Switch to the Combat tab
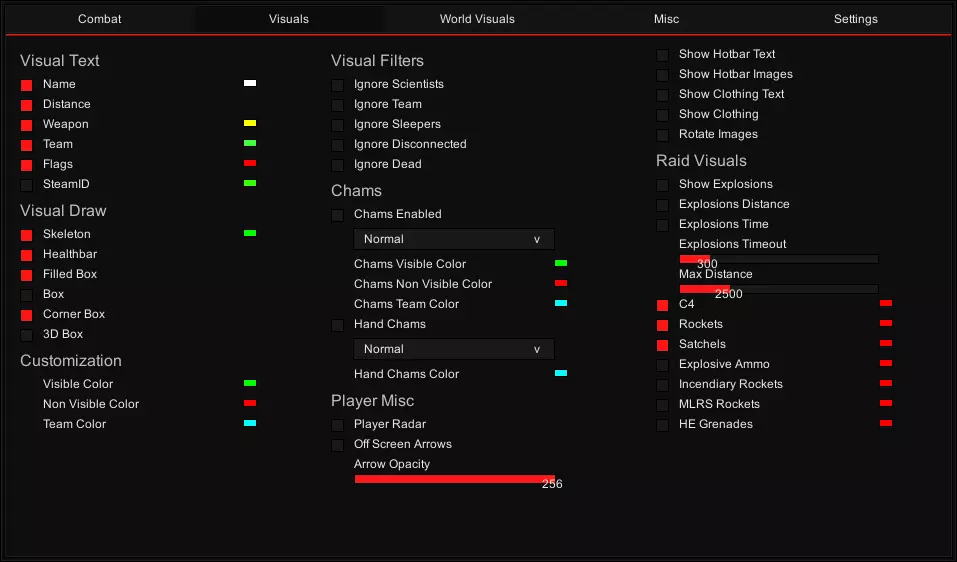 click(x=100, y=19)
